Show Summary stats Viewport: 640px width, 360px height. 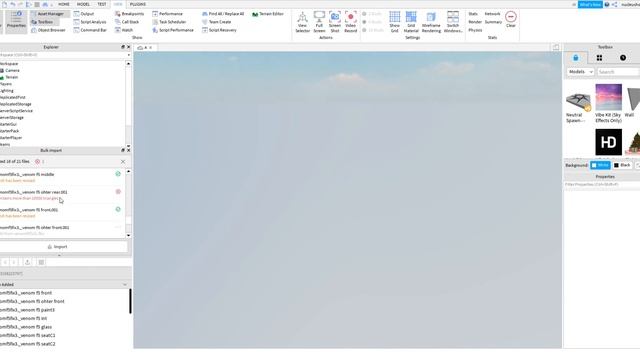point(493,22)
